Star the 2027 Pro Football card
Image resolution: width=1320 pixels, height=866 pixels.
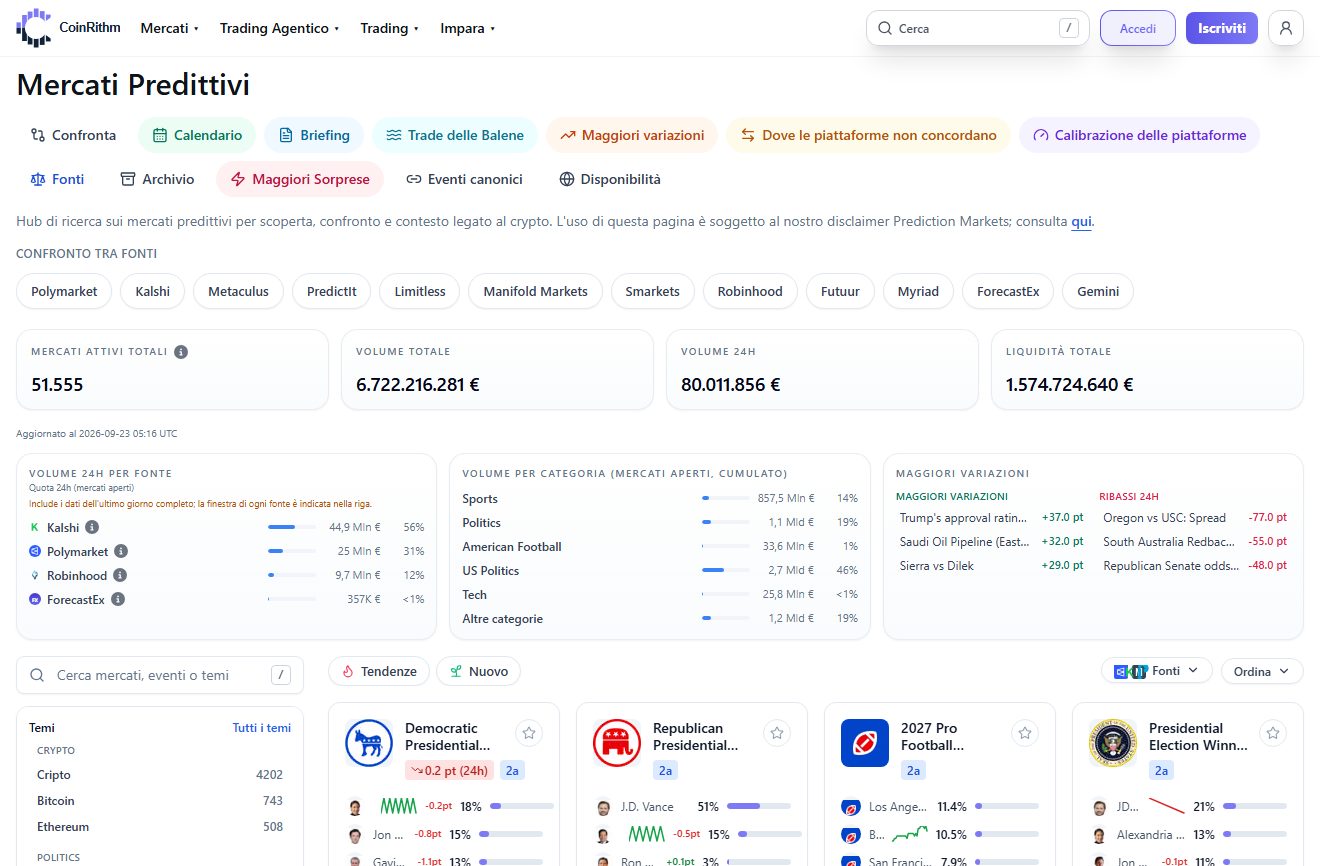pyautogui.click(x=1025, y=733)
